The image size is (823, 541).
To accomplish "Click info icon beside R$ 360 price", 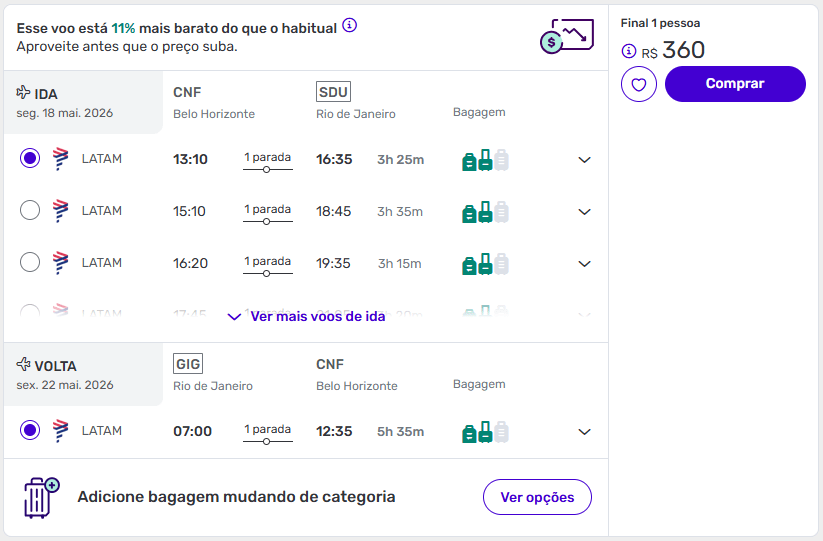I will (x=629, y=51).
